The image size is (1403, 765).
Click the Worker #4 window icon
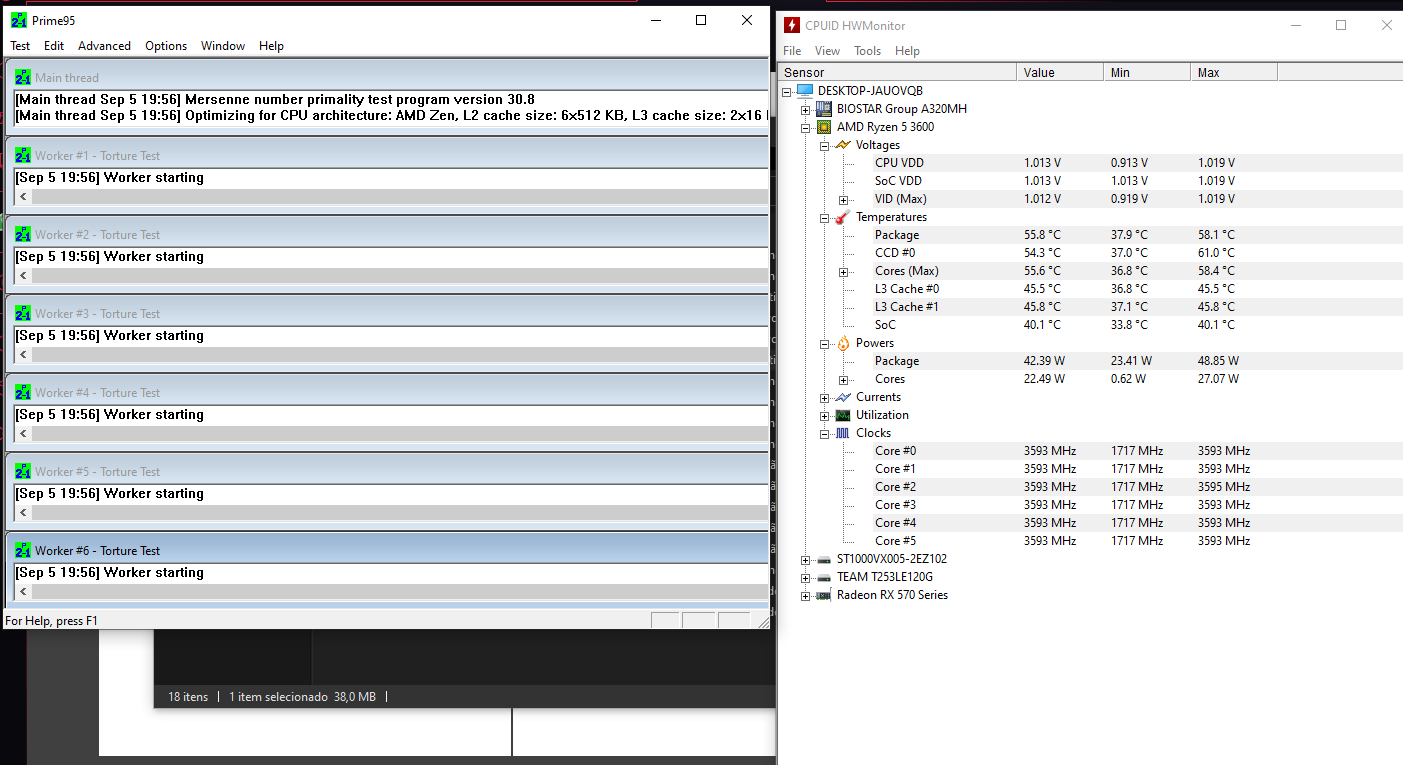point(23,392)
